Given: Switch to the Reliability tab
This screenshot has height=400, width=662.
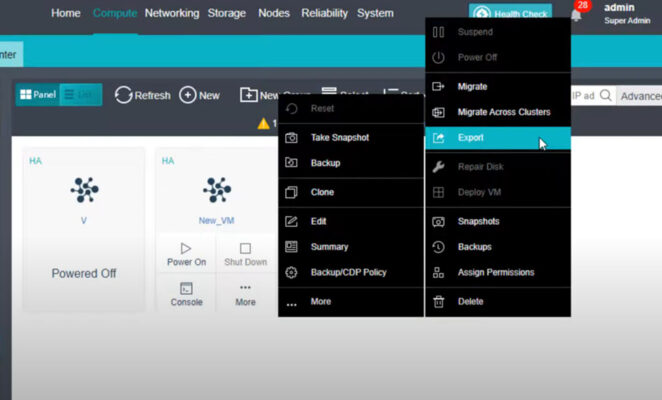Looking at the screenshot, I should coord(324,13).
